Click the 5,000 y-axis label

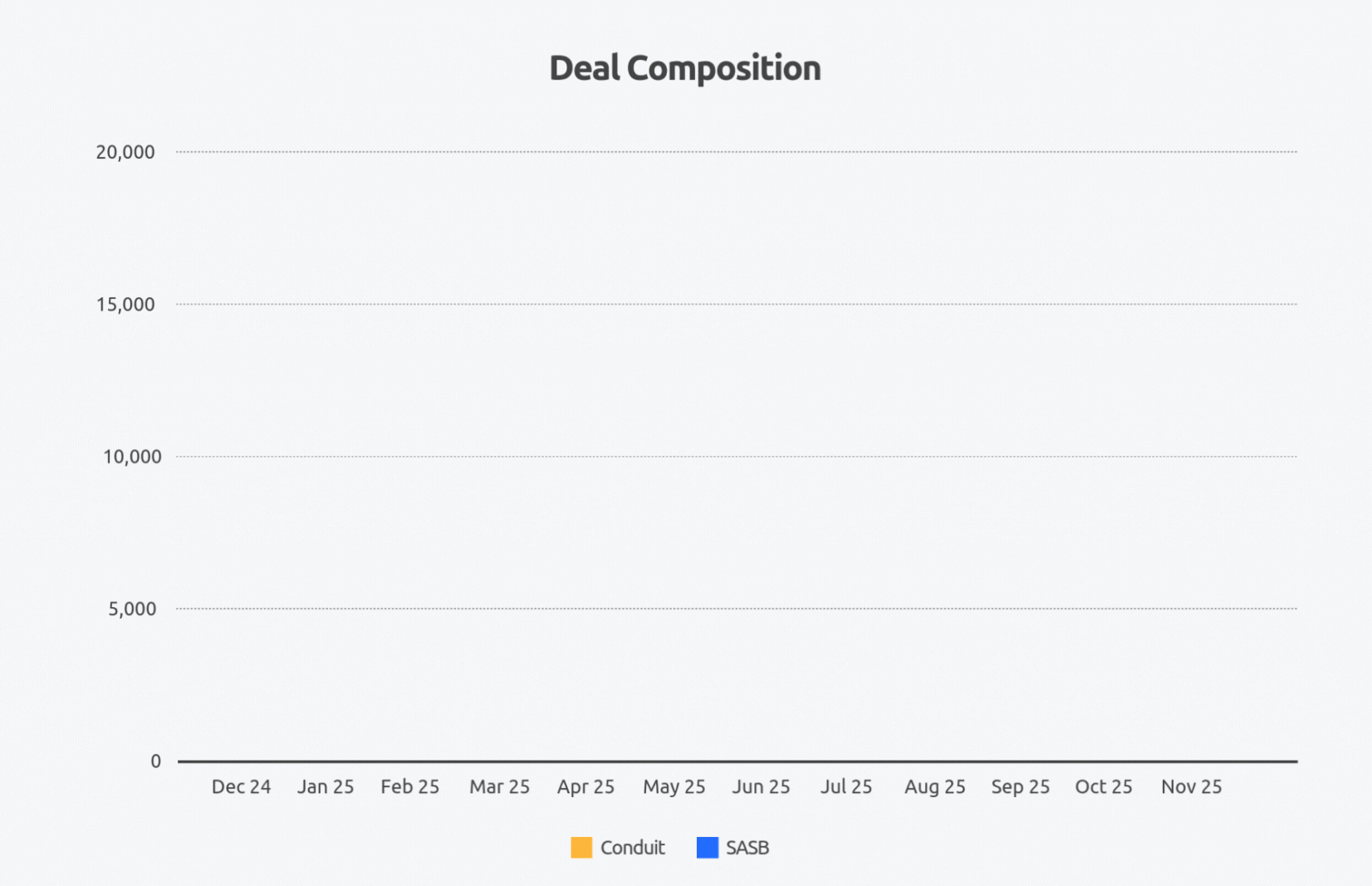[132, 609]
